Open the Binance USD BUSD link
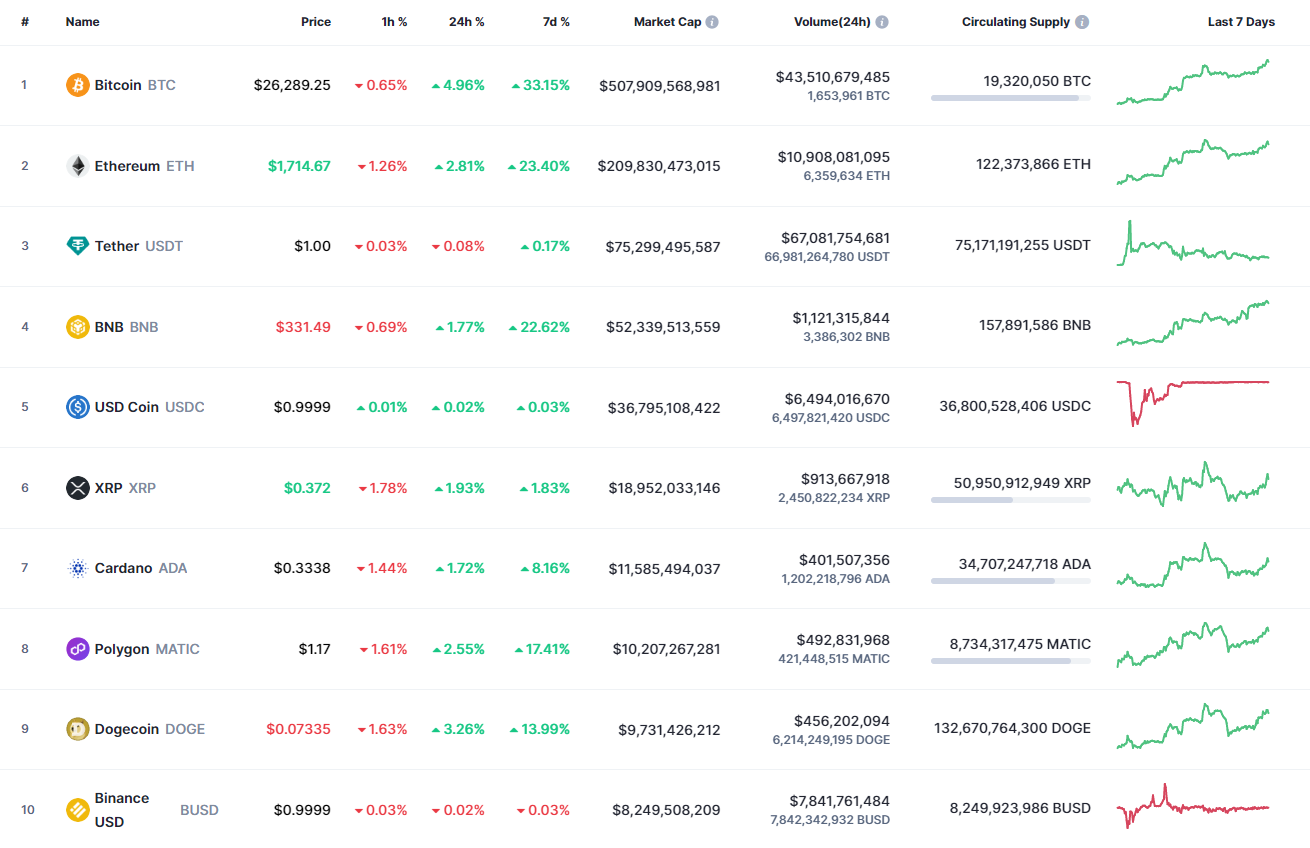Viewport: 1310px width, 848px height. 121,810
